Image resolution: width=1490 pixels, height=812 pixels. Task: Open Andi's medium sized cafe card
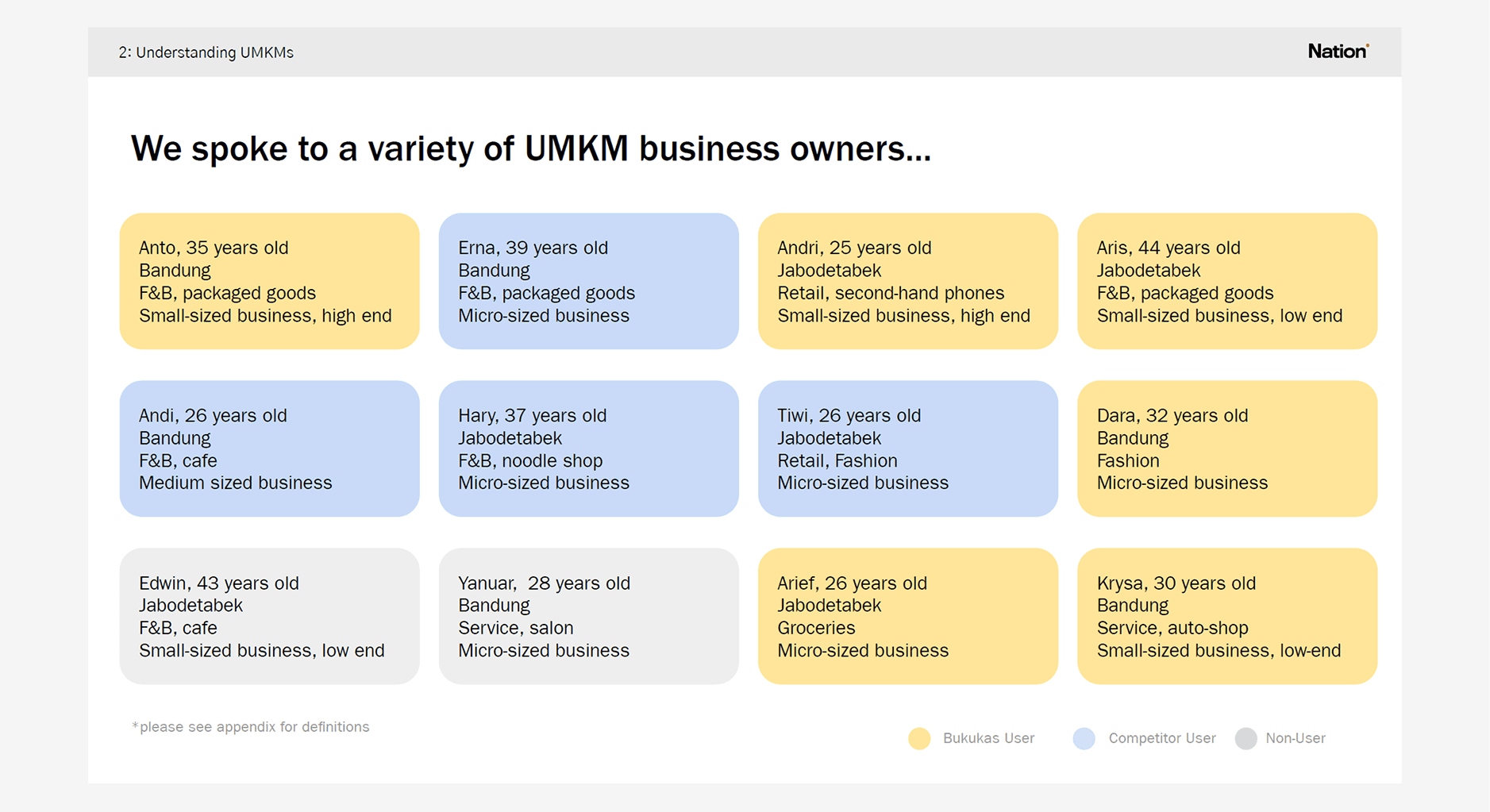coord(270,448)
